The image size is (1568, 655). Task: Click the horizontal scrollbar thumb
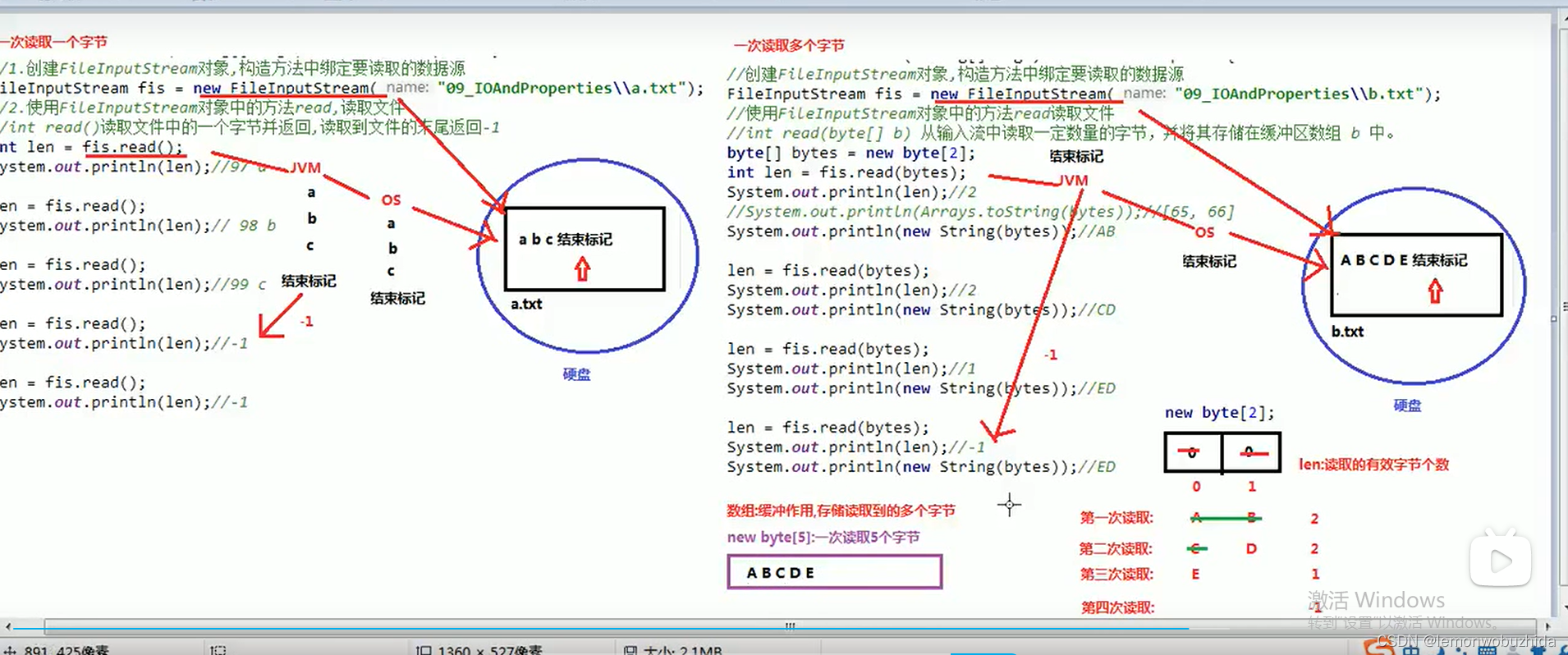[x=791, y=625]
